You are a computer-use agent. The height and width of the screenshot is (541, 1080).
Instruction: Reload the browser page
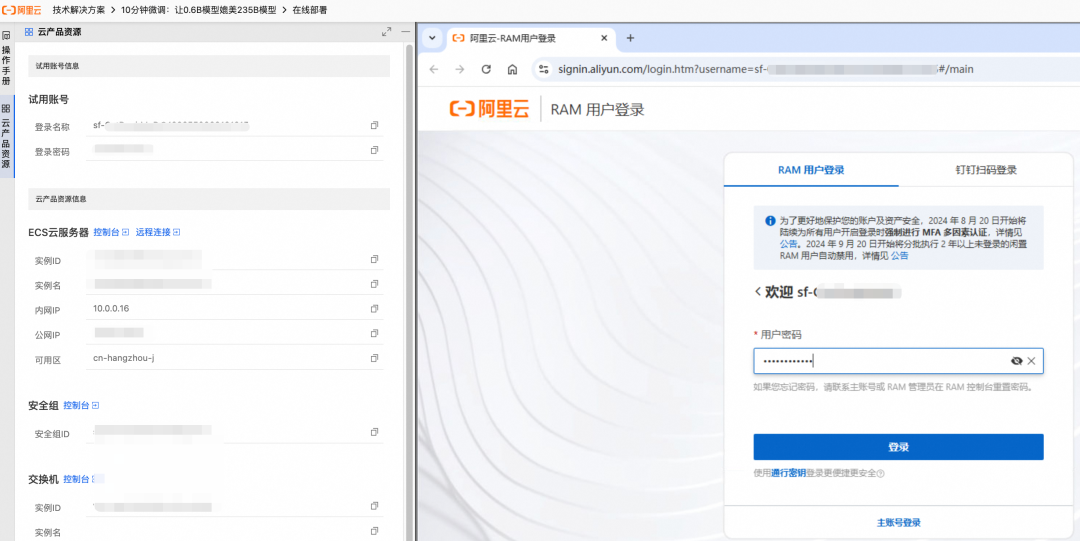(486, 69)
